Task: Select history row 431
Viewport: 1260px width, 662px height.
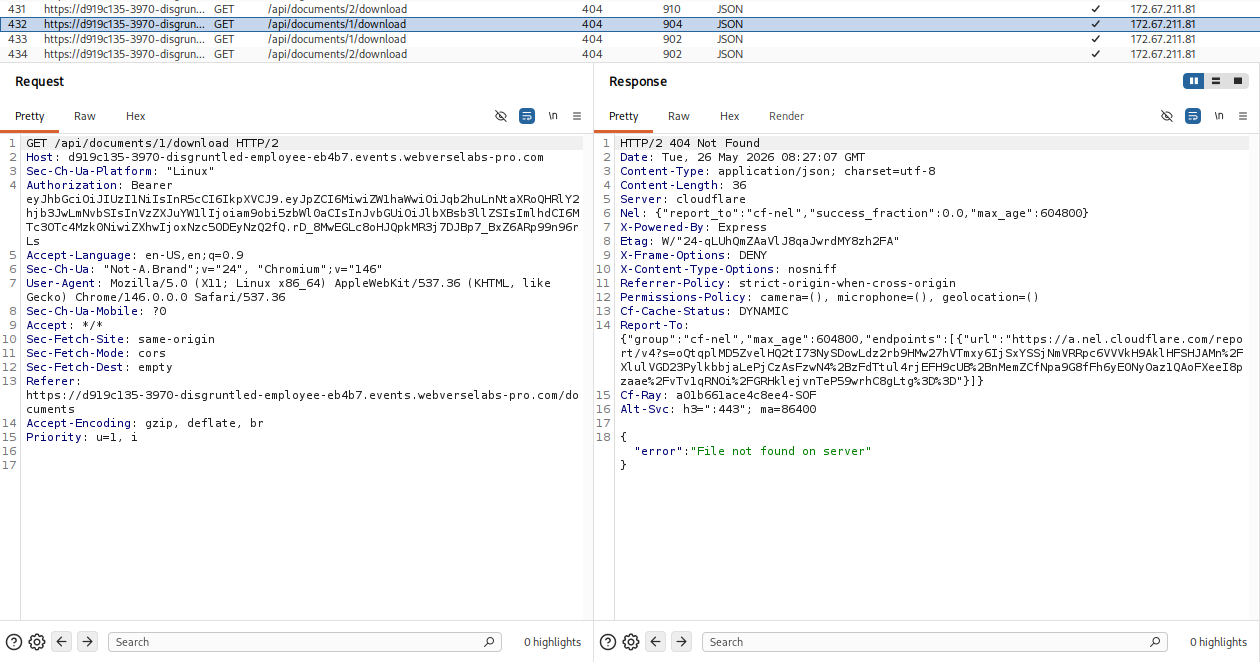Action: tap(630, 9)
